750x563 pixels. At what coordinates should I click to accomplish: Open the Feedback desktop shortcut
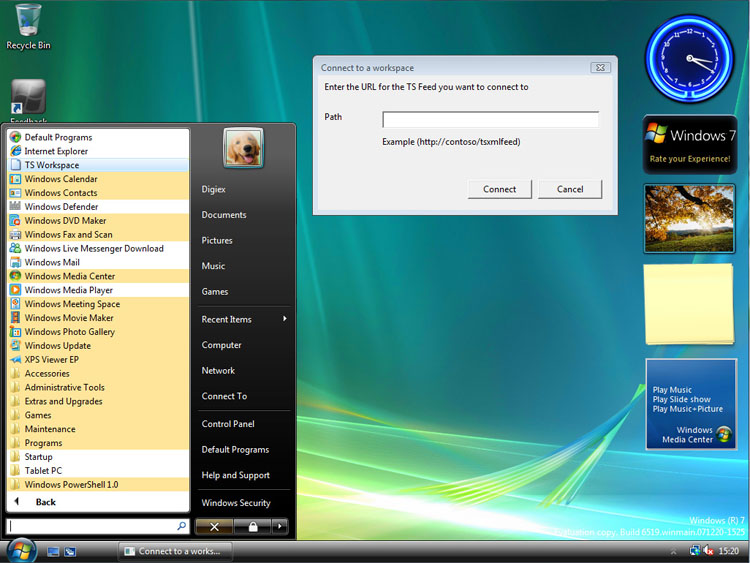point(28,100)
